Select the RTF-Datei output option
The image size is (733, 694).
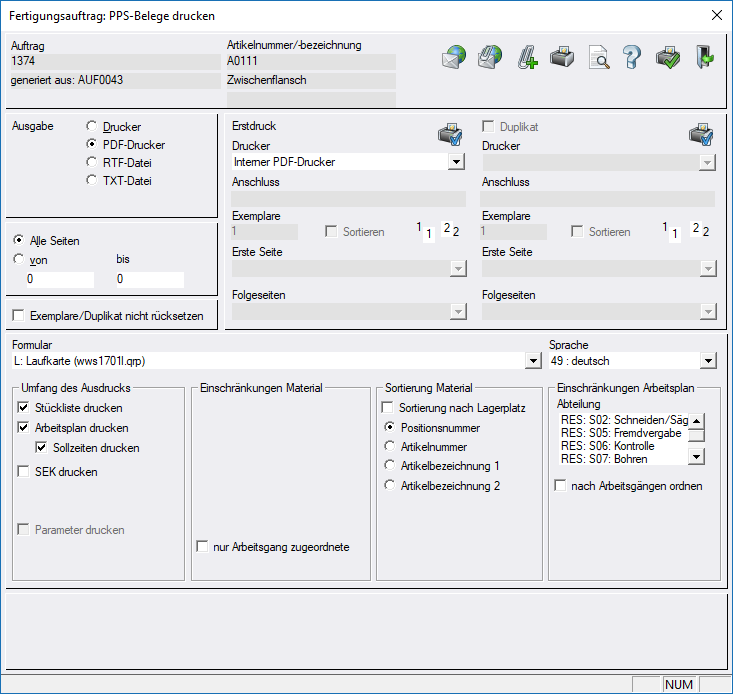[x=93, y=162]
